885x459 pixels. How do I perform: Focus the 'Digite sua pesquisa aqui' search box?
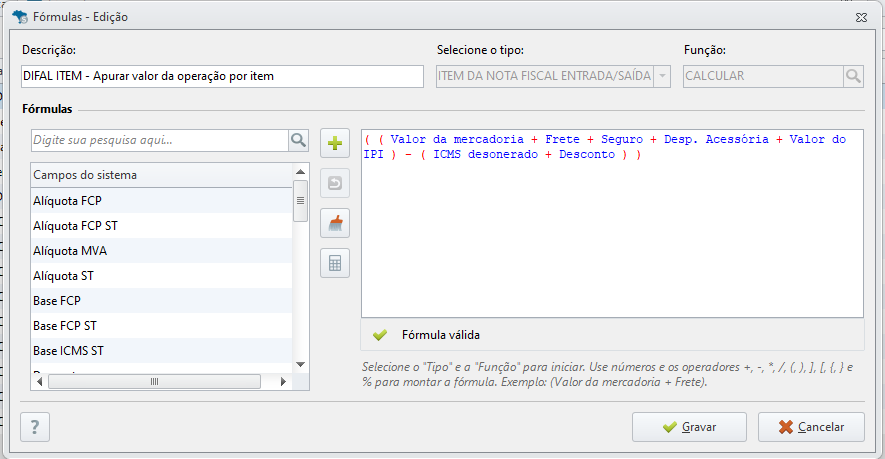click(x=160, y=140)
